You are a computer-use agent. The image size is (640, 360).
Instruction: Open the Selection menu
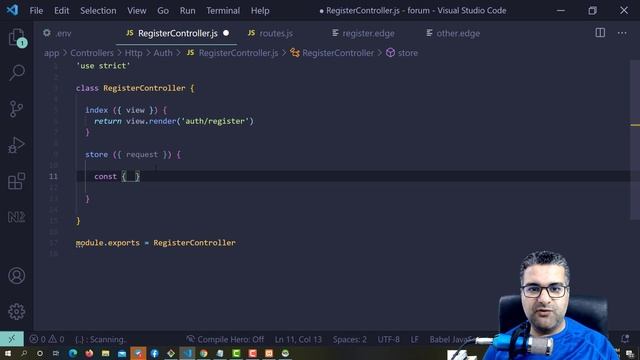point(98,11)
